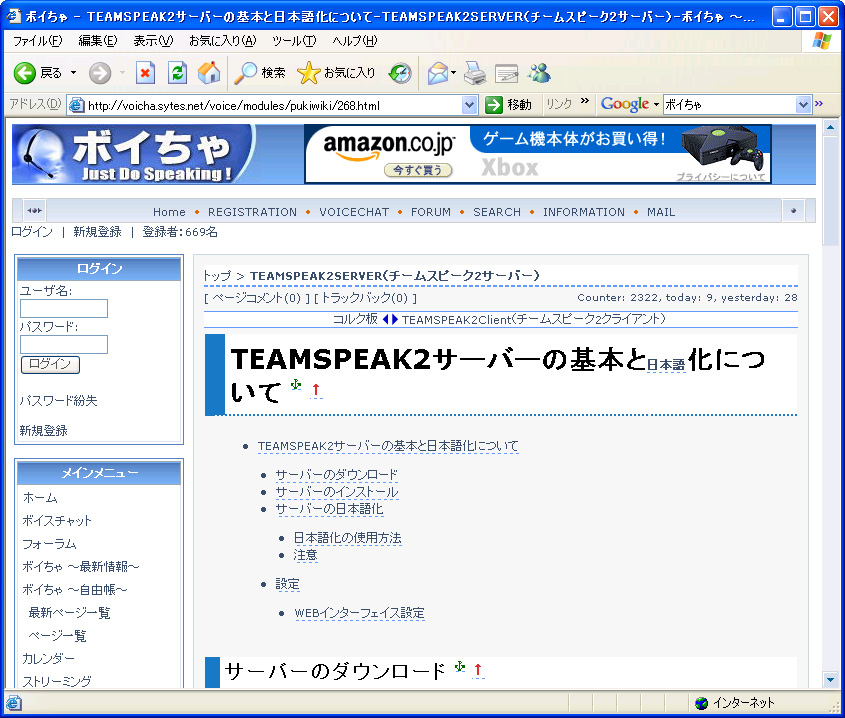Expand the address bar dropdown
Screen dimensions: 845x718
(x=469, y=105)
